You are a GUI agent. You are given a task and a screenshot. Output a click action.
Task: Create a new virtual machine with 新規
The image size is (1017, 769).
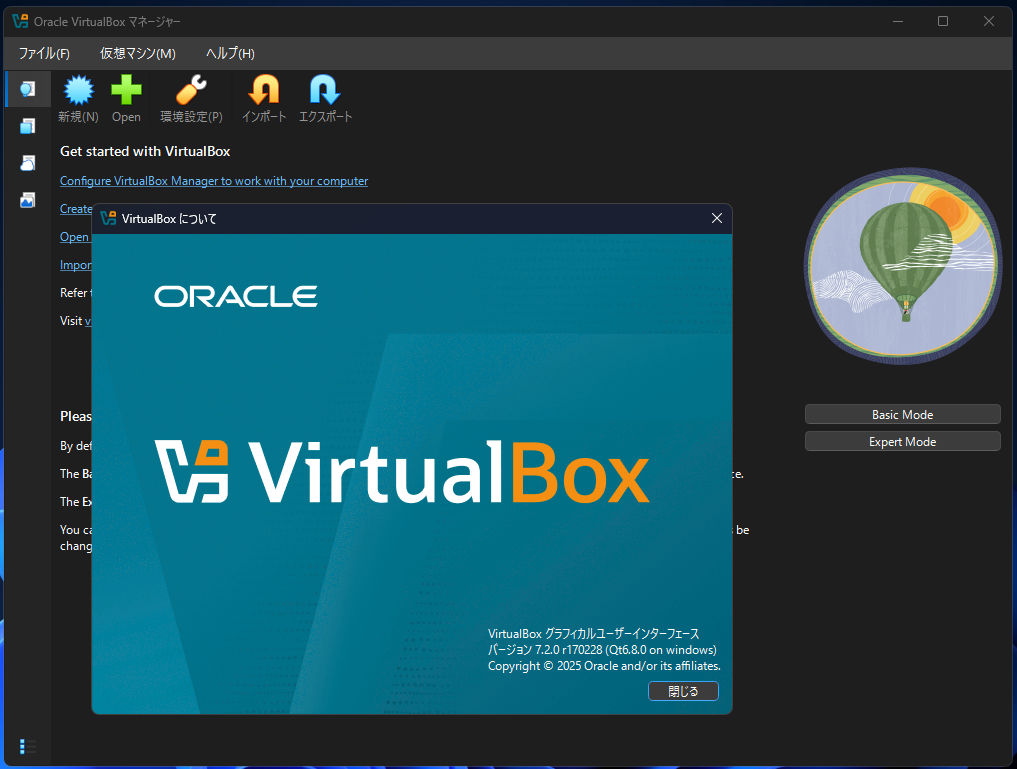[x=77, y=97]
